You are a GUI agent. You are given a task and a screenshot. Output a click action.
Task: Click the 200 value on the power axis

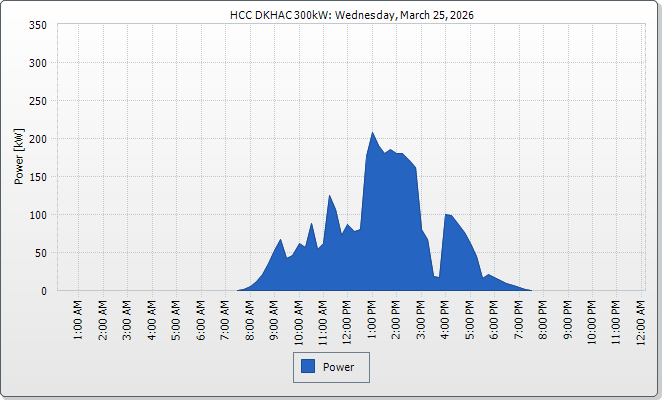pos(37,139)
